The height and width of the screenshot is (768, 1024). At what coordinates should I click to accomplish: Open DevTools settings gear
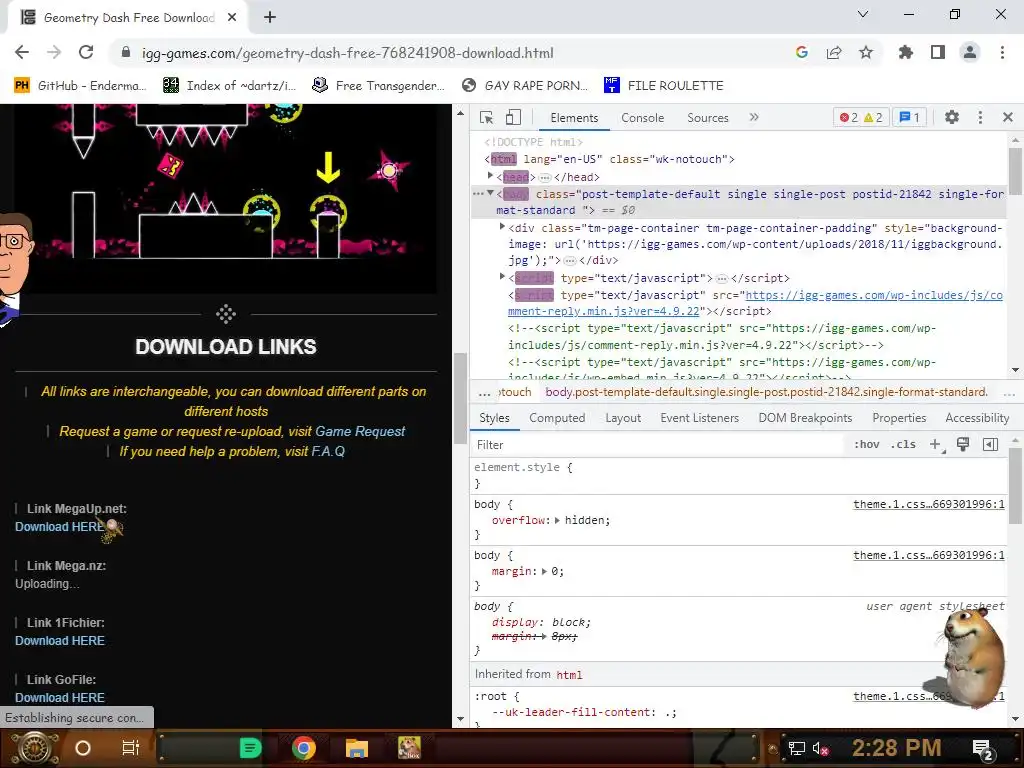coord(952,118)
